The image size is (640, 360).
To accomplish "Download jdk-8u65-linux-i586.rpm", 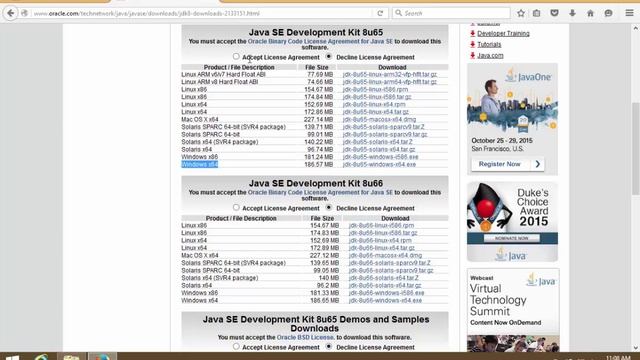I will [375, 89].
